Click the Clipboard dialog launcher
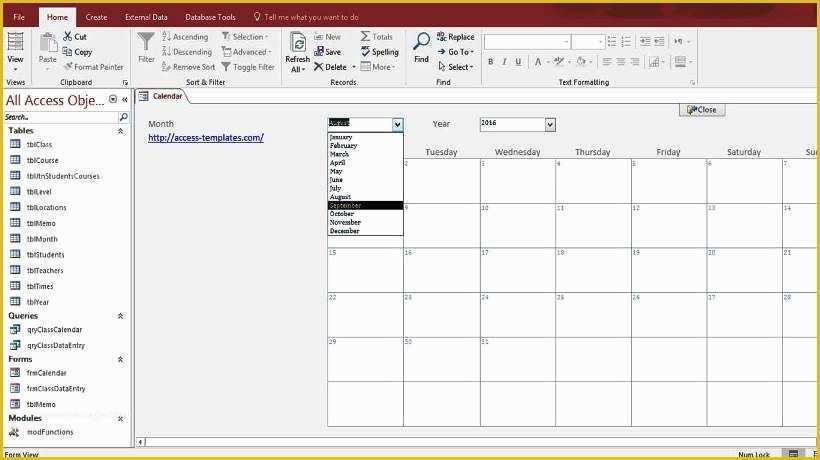The height and width of the screenshot is (460, 820). coord(125,83)
